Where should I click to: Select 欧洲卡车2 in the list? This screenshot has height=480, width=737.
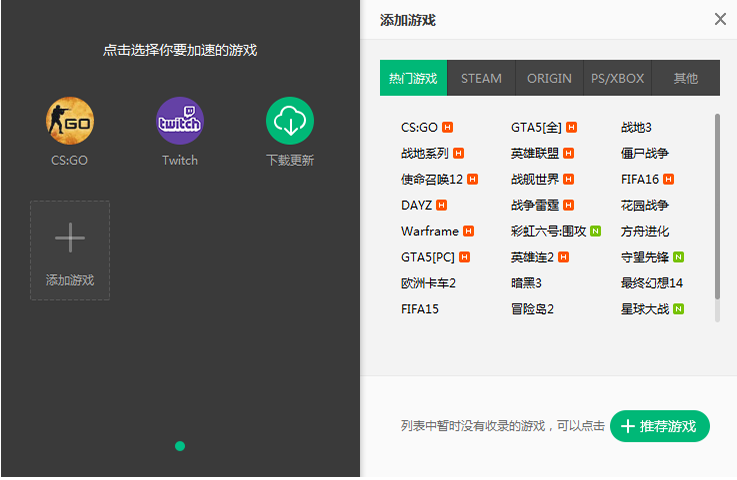point(428,283)
